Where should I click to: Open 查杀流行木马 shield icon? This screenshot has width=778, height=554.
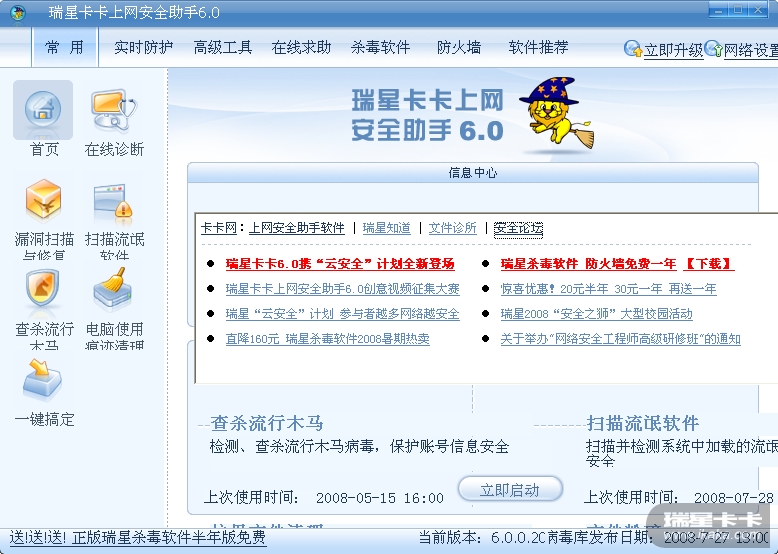[43, 289]
